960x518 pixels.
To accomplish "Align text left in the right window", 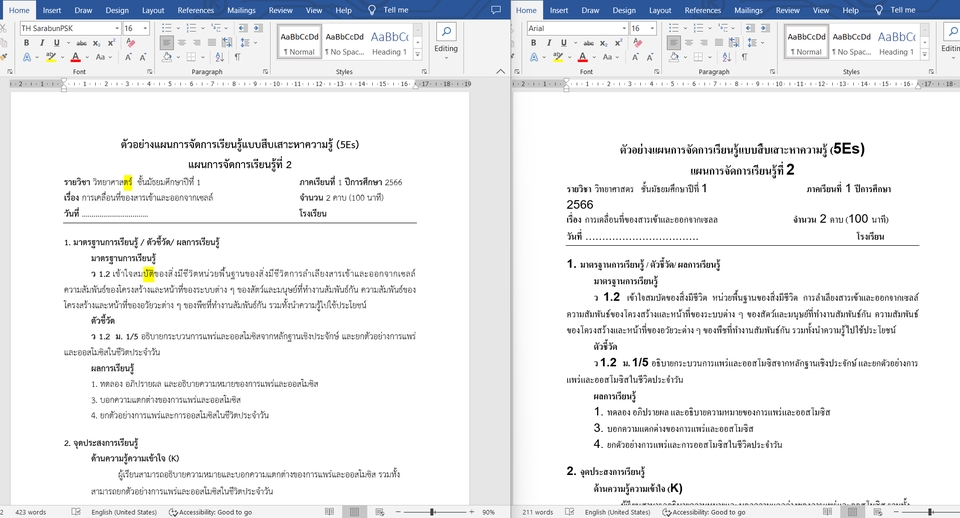I will [673, 43].
